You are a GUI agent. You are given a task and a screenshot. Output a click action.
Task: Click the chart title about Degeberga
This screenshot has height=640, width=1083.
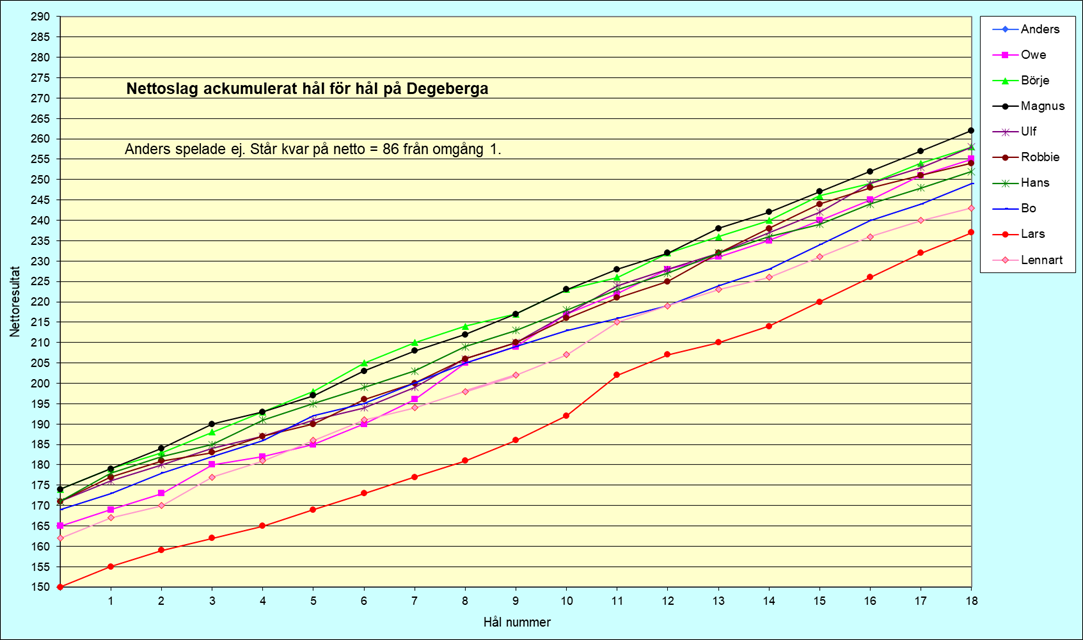(x=307, y=89)
